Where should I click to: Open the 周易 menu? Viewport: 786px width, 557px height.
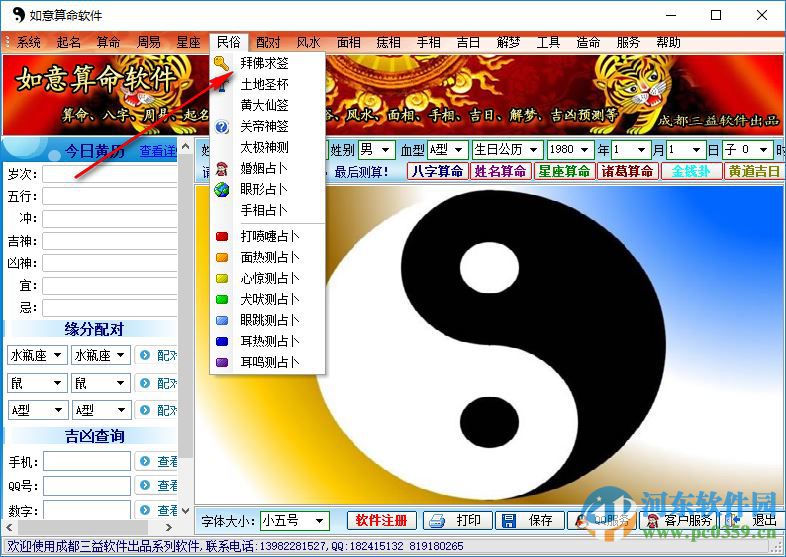[x=148, y=42]
